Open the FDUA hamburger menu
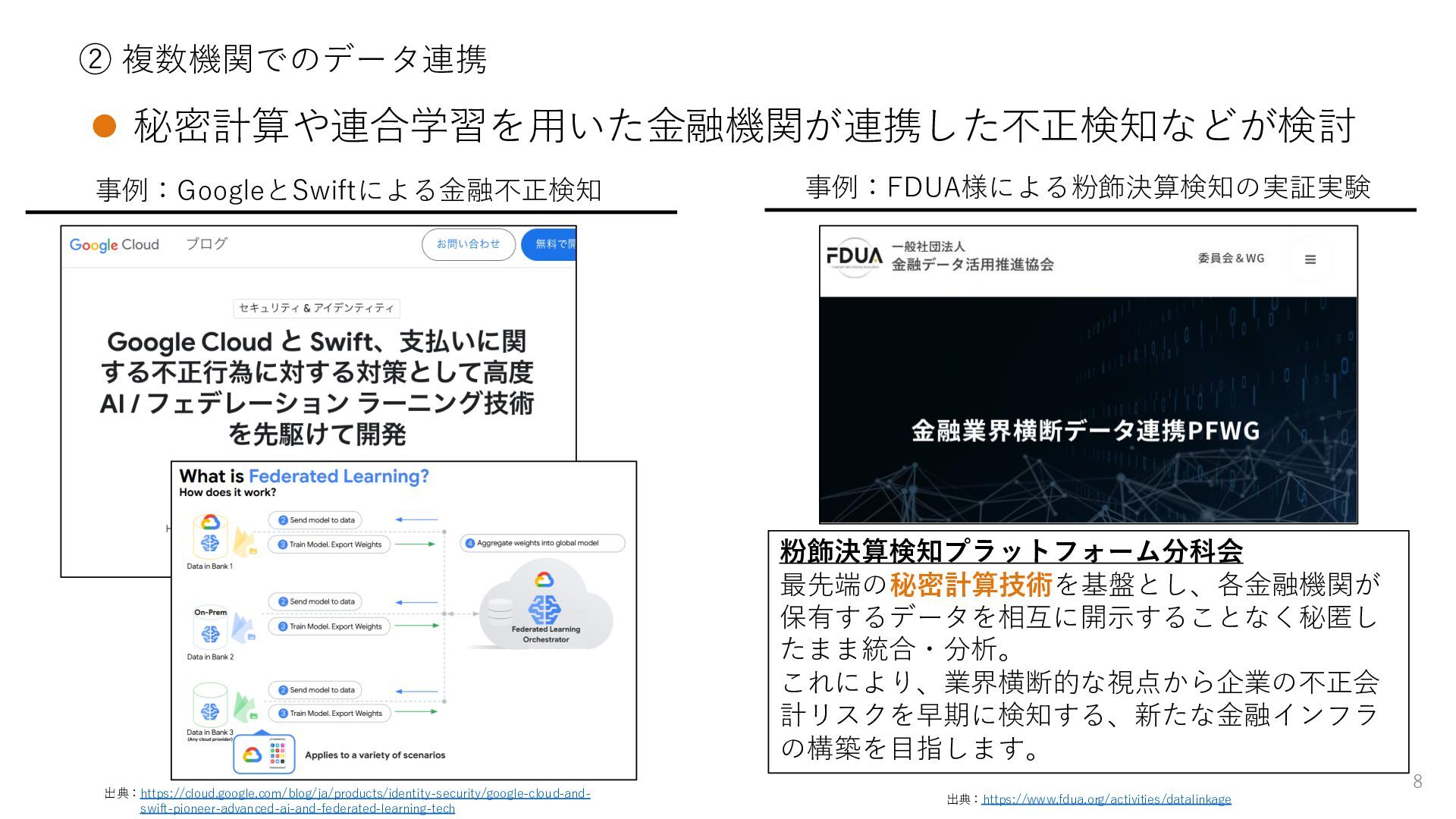The image size is (1456, 819). (x=1310, y=259)
